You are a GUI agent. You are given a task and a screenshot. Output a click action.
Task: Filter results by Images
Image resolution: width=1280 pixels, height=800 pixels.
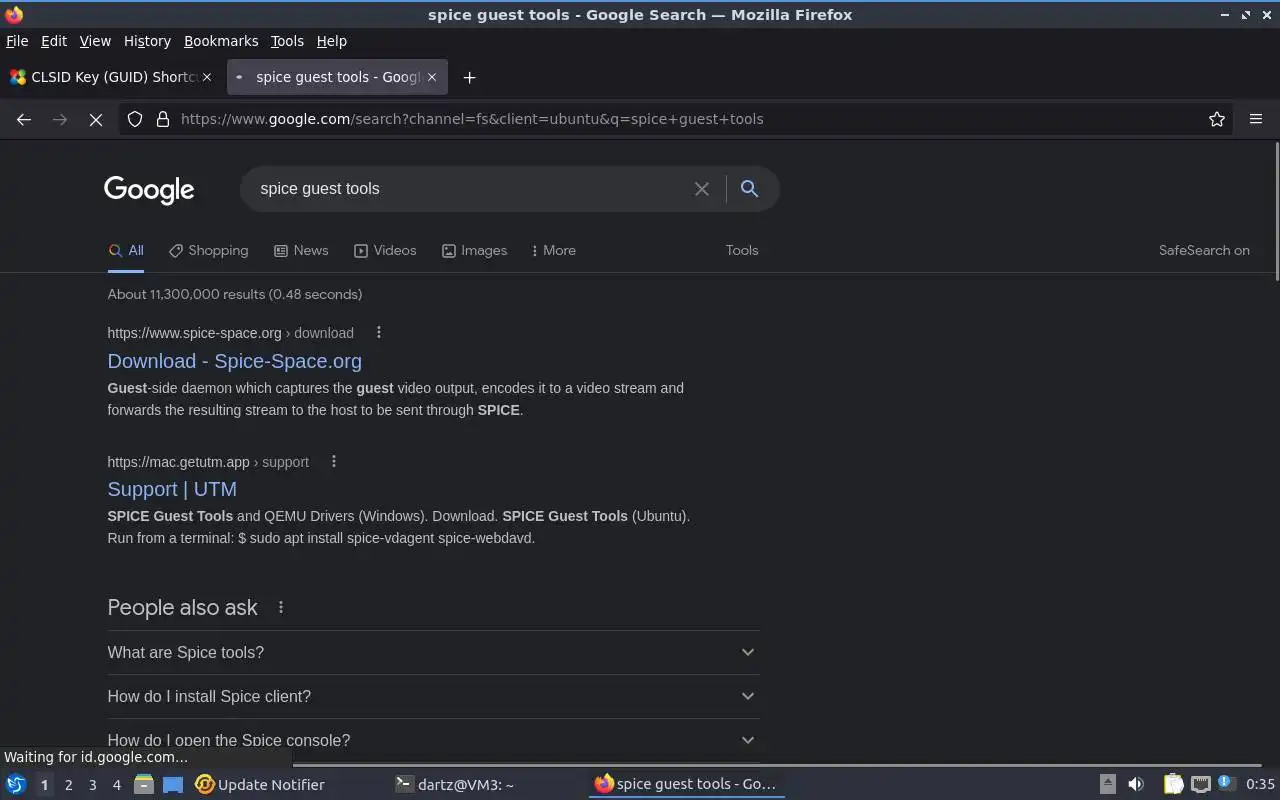point(474,251)
